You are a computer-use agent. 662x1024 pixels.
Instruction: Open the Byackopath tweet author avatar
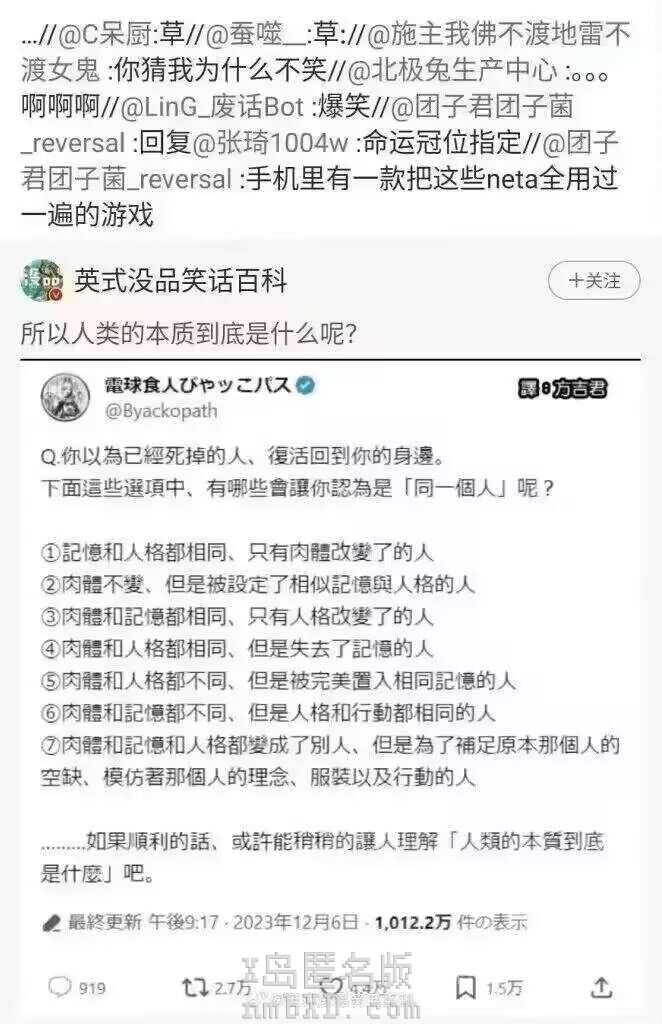point(65,398)
